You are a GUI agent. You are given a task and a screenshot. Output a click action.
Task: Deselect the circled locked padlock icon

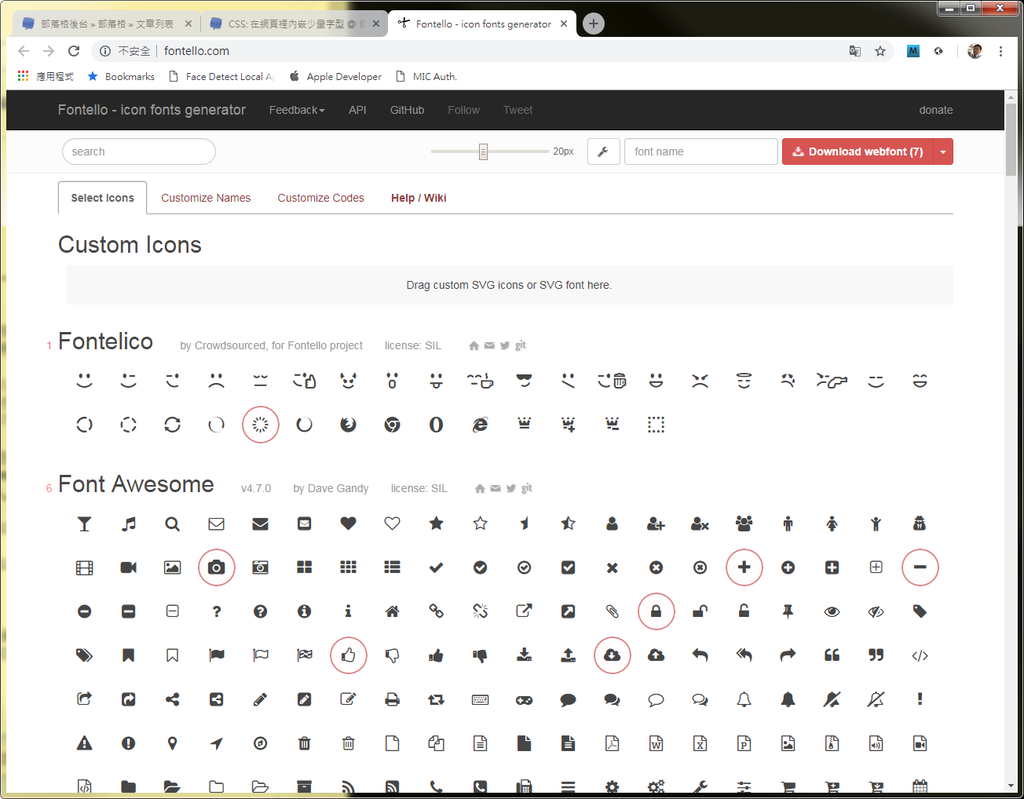coord(656,611)
